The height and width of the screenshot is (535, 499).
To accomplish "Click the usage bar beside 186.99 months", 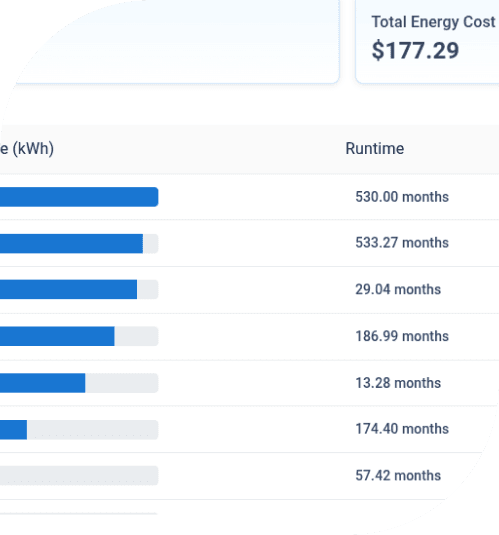I will (79, 336).
